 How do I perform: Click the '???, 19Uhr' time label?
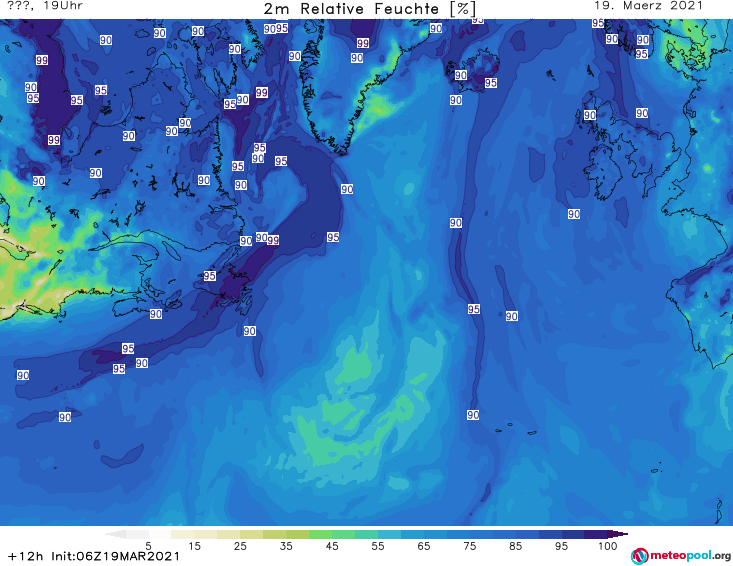[x=46, y=6]
